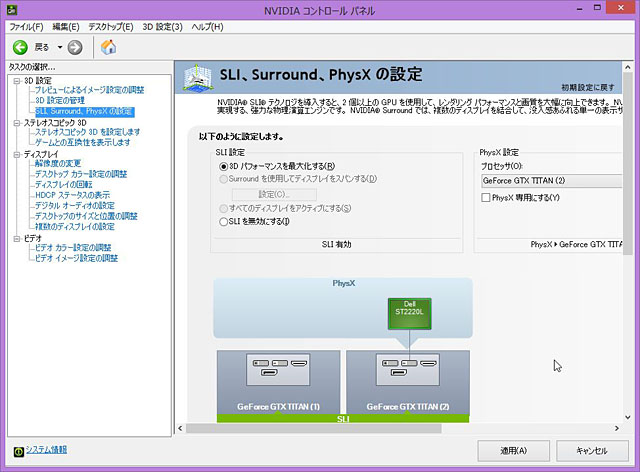Open ビデオ イメージ設定の調整 item
This screenshot has height=472, width=640.
[76, 258]
